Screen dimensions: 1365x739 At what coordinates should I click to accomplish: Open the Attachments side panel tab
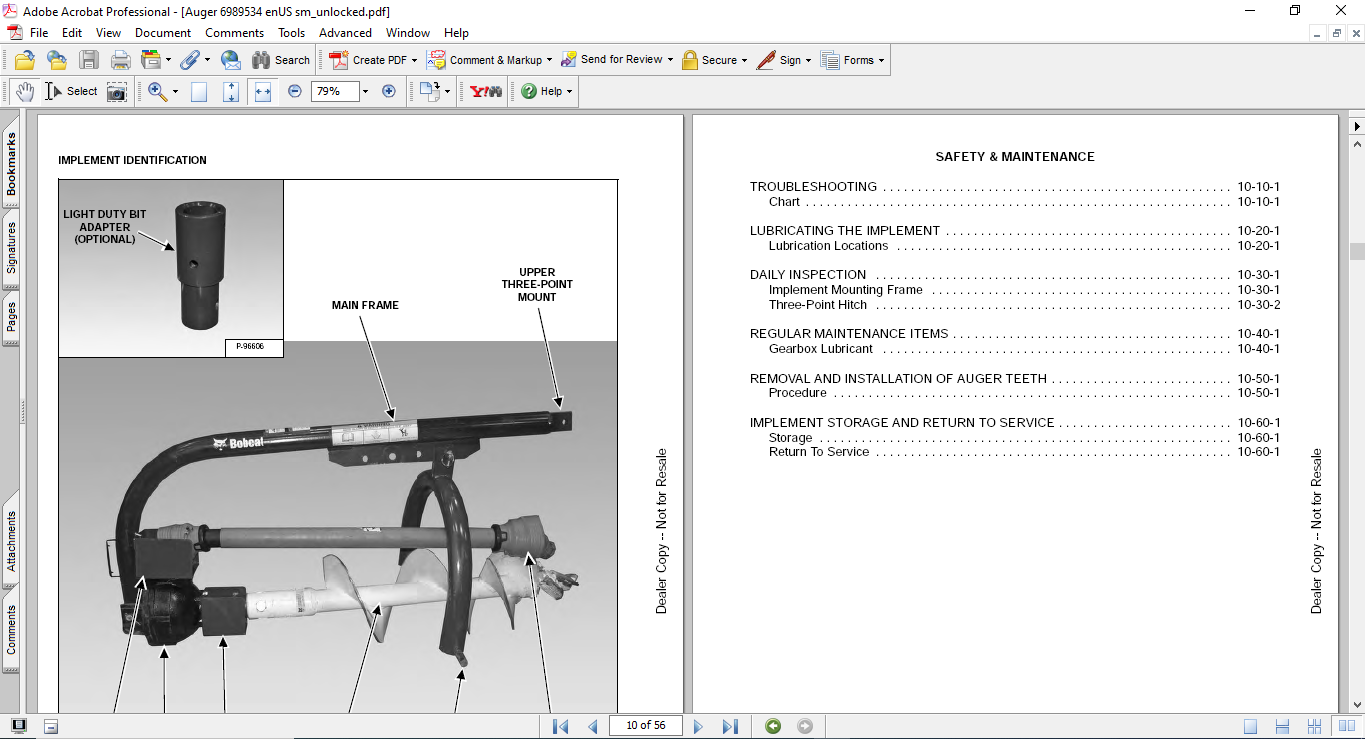11,541
